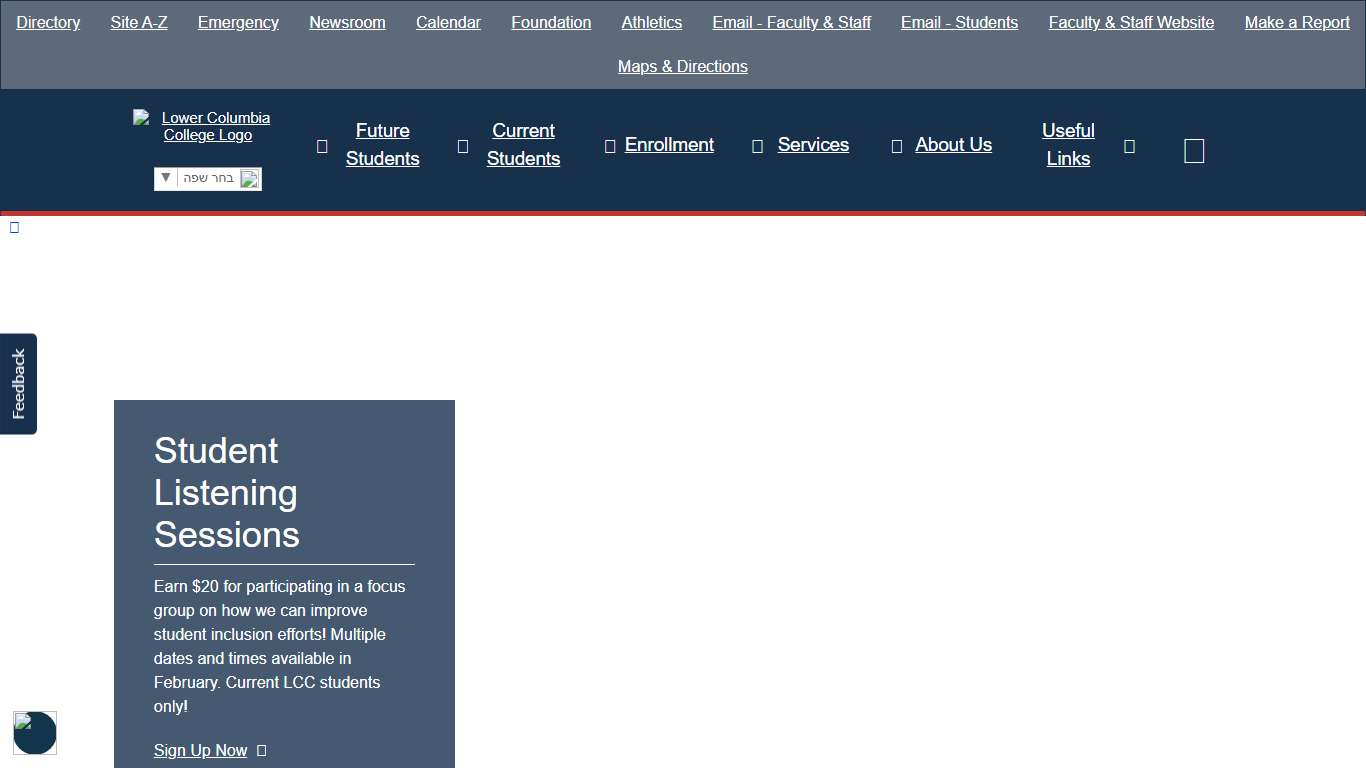1366x768 pixels.
Task: Open the Useful Links dropdown
Action: tap(1068, 145)
